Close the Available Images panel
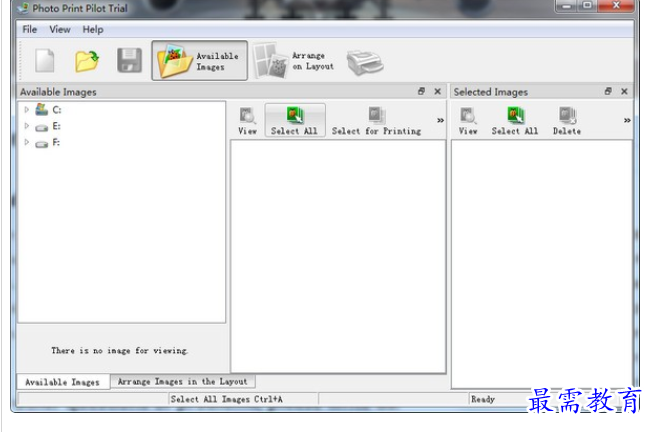The height and width of the screenshot is (432, 650). 437,91
